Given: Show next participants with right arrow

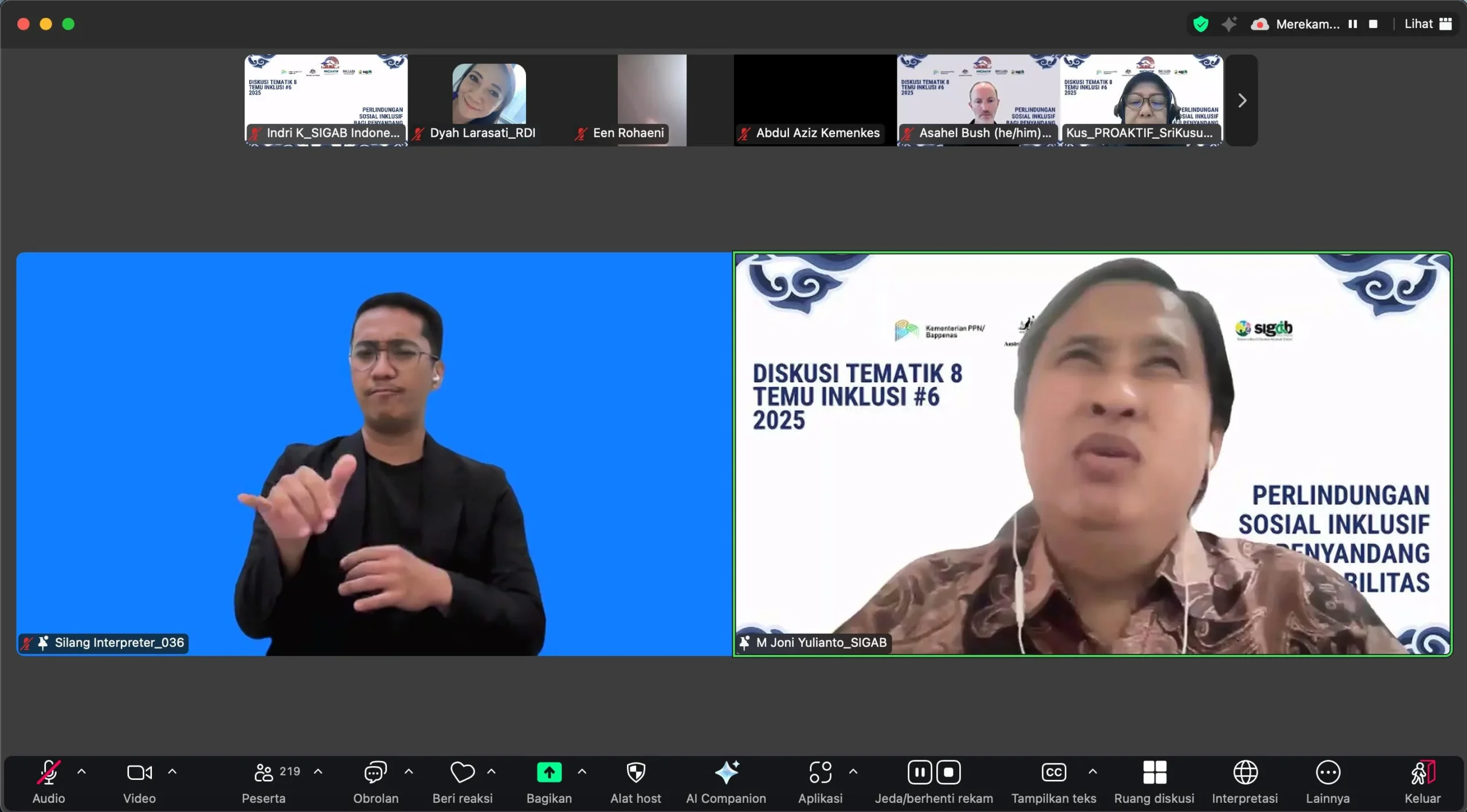Looking at the screenshot, I should 1242,101.
